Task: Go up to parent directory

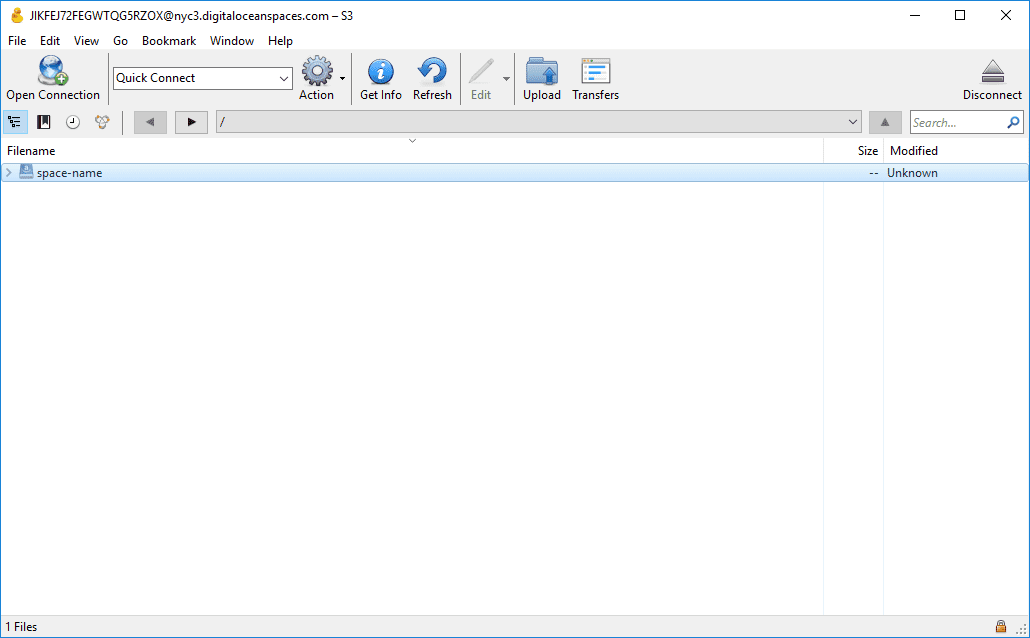Action: [x=885, y=122]
